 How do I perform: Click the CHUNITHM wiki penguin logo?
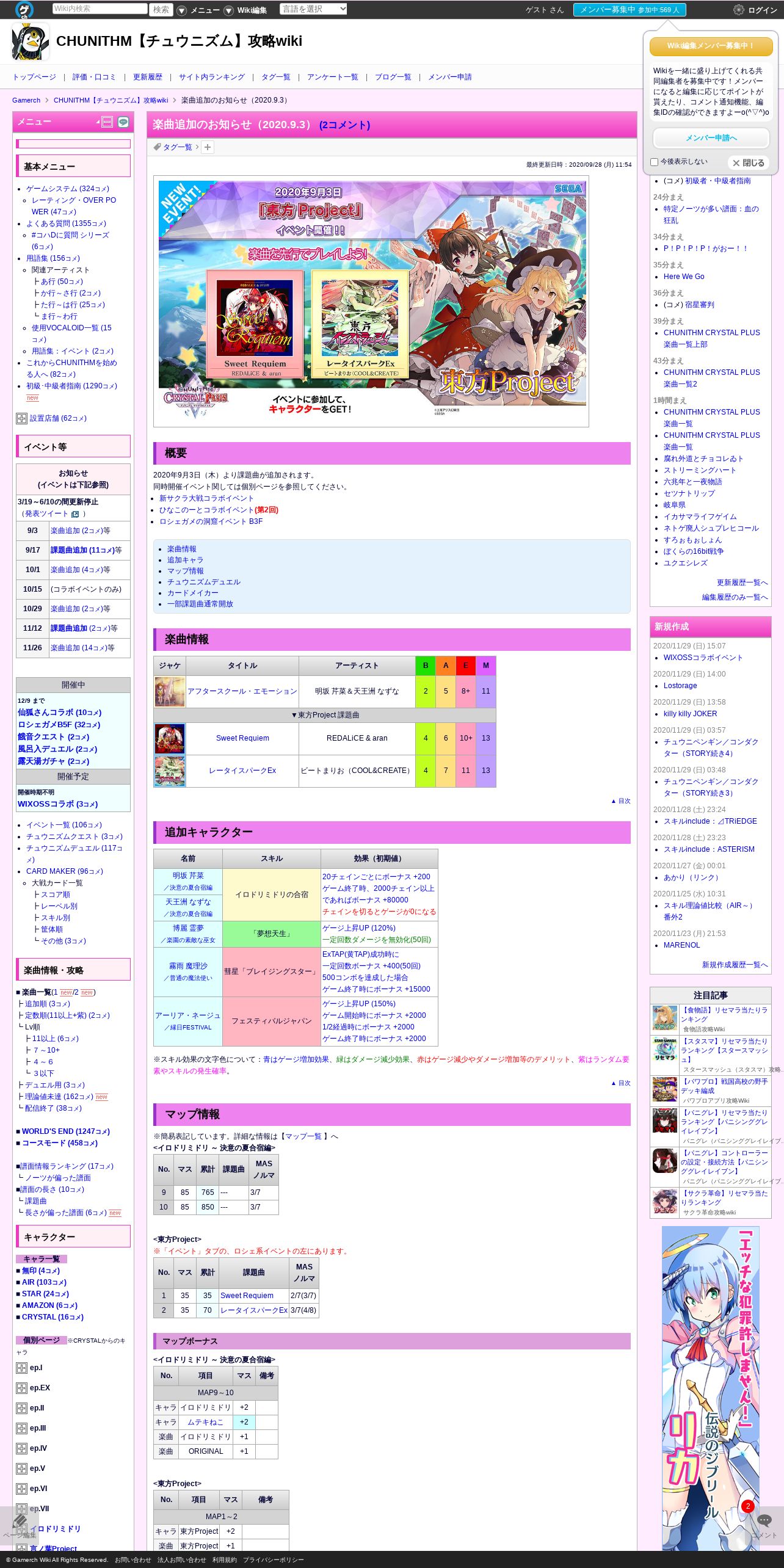[31, 42]
